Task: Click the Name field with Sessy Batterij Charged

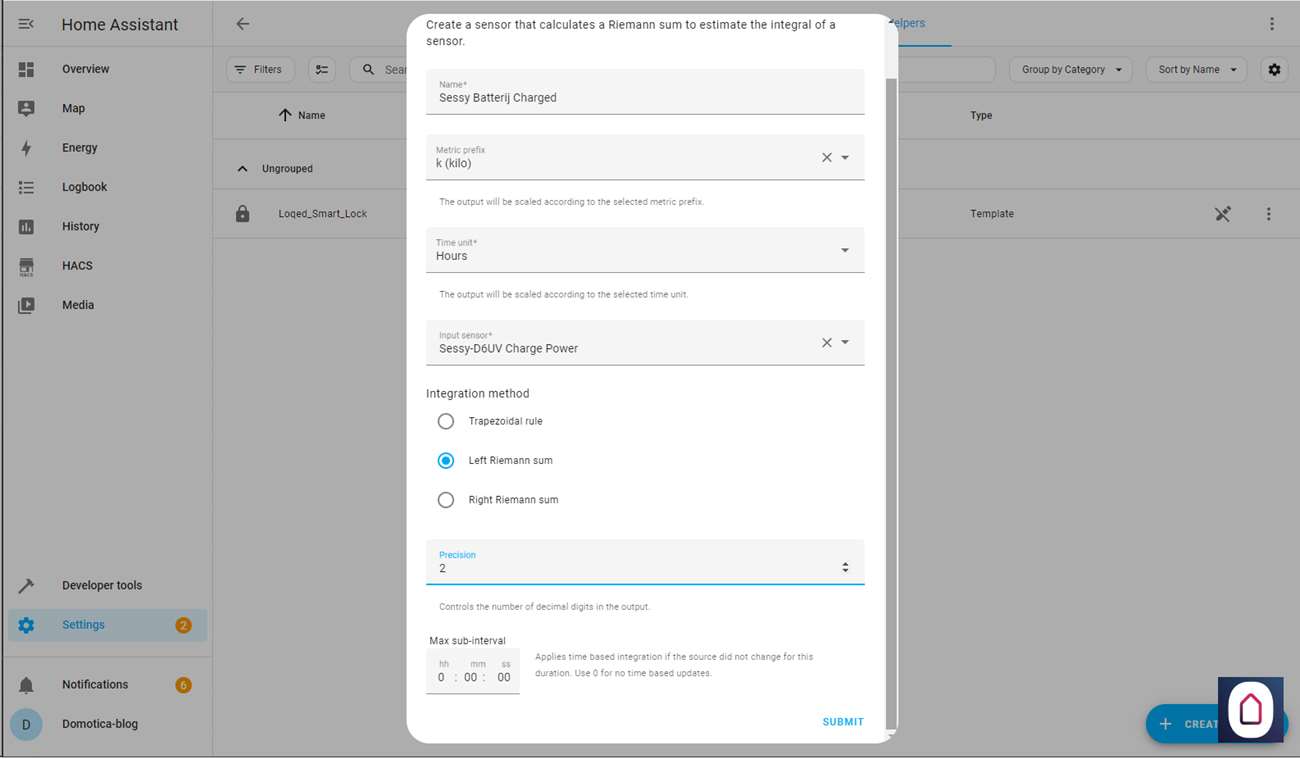Action: point(644,98)
